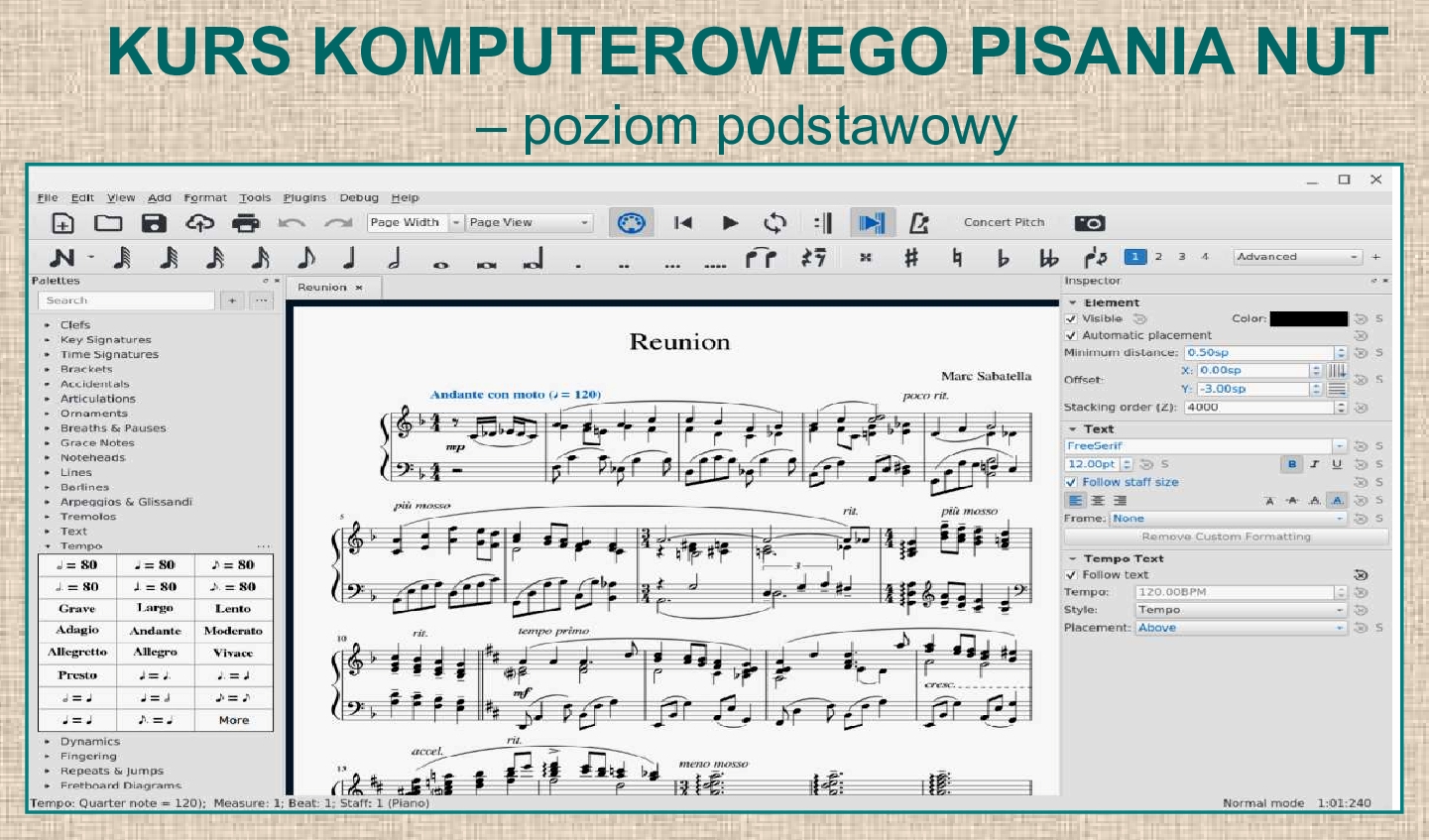Toggle the Follow staff size checkbox

[1071, 483]
